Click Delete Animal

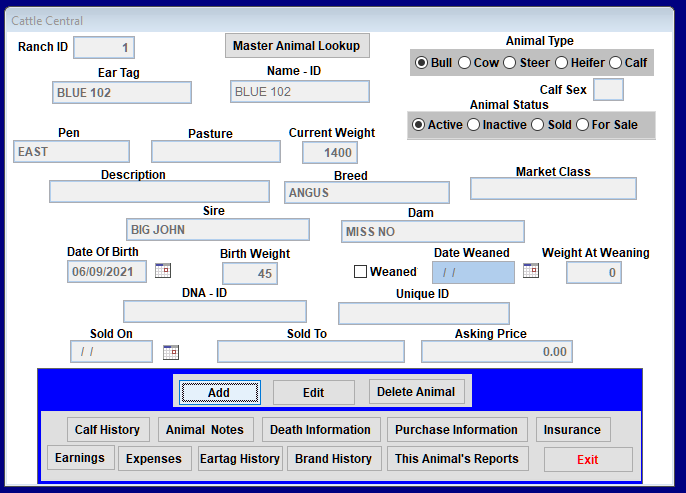coord(416,392)
